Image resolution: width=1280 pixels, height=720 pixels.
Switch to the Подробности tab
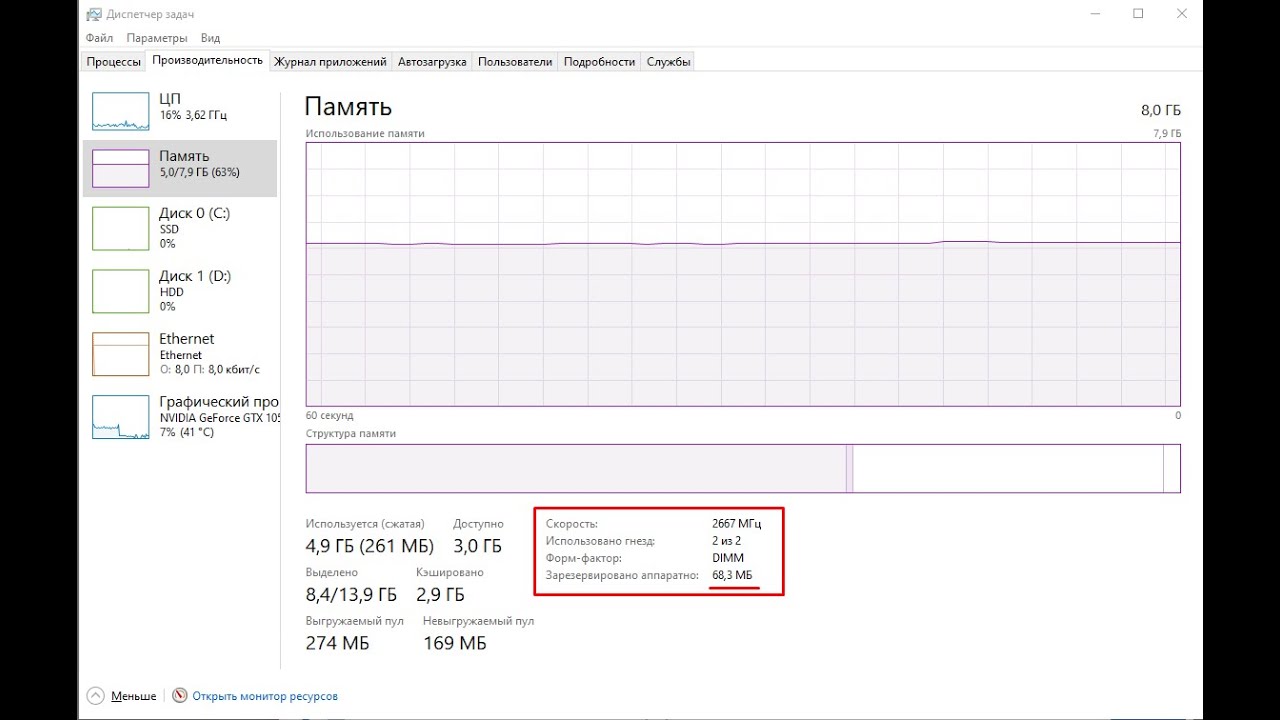tap(599, 62)
